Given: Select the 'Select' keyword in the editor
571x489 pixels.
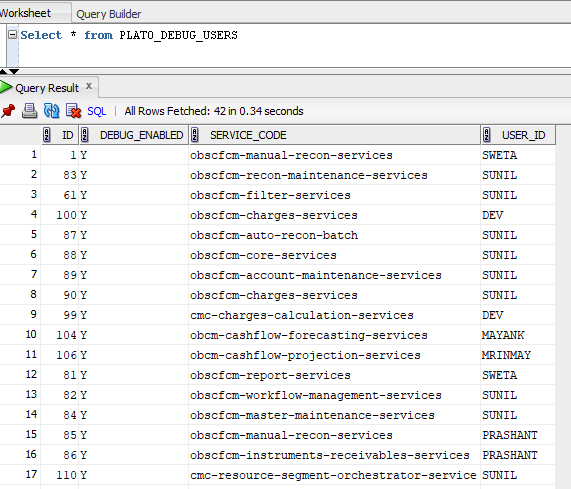Looking at the screenshot, I should [41, 35].
